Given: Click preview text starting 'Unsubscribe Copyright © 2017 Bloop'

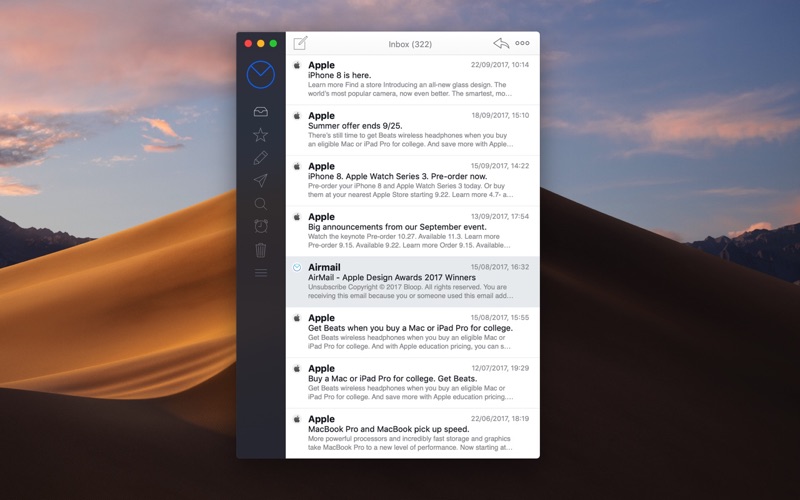Looking at the screenshot, I should coord(410,291).
